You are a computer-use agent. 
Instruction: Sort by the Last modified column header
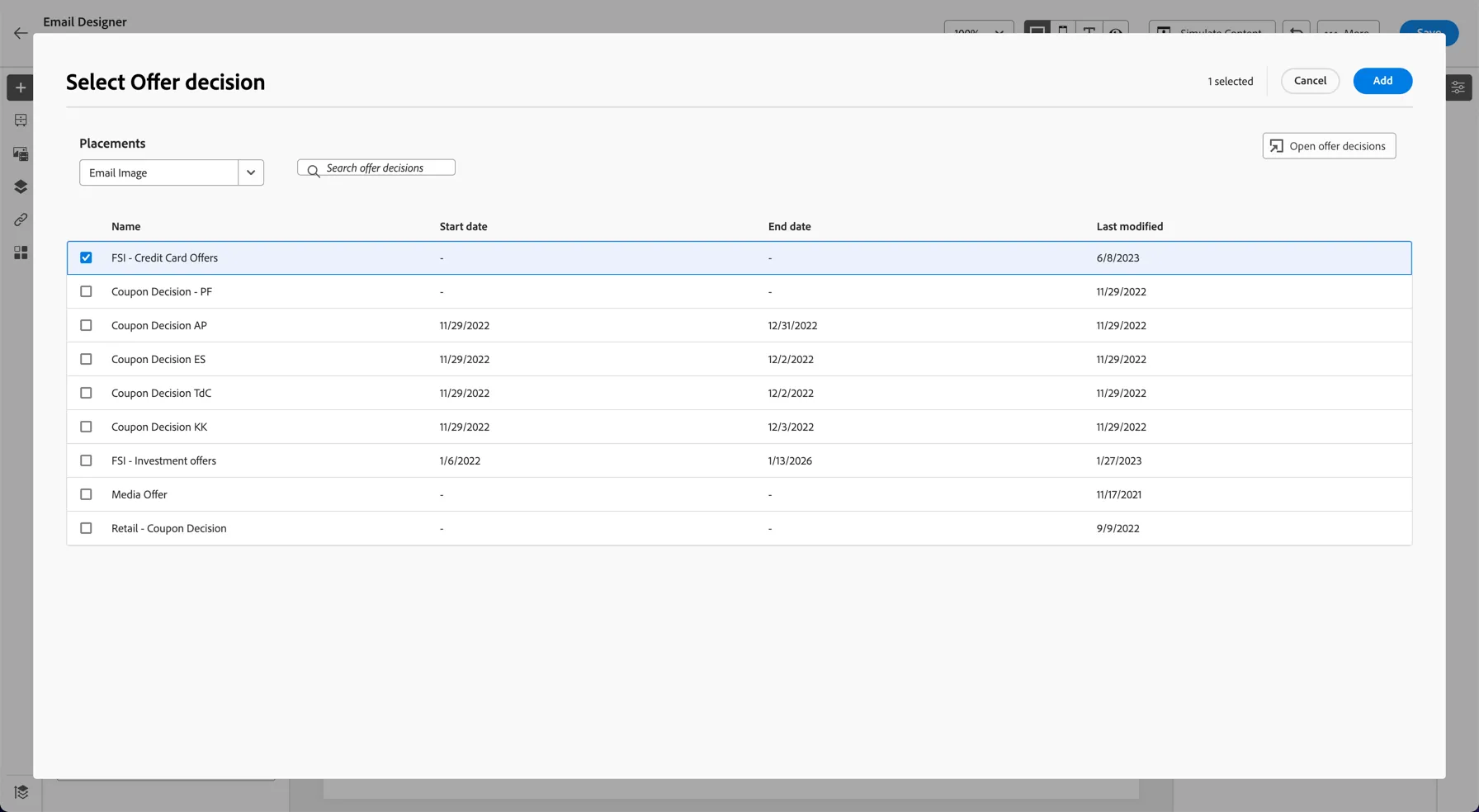click(x=1129, y=226)
